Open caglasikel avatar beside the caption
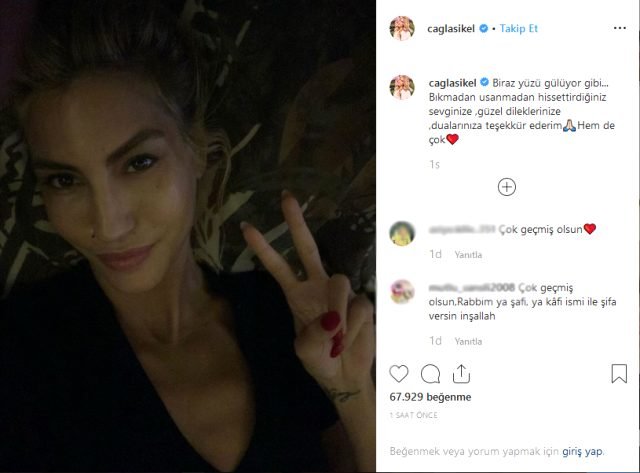Image resolution: width=640 pixels, height=473 pixels. point(402,87)
